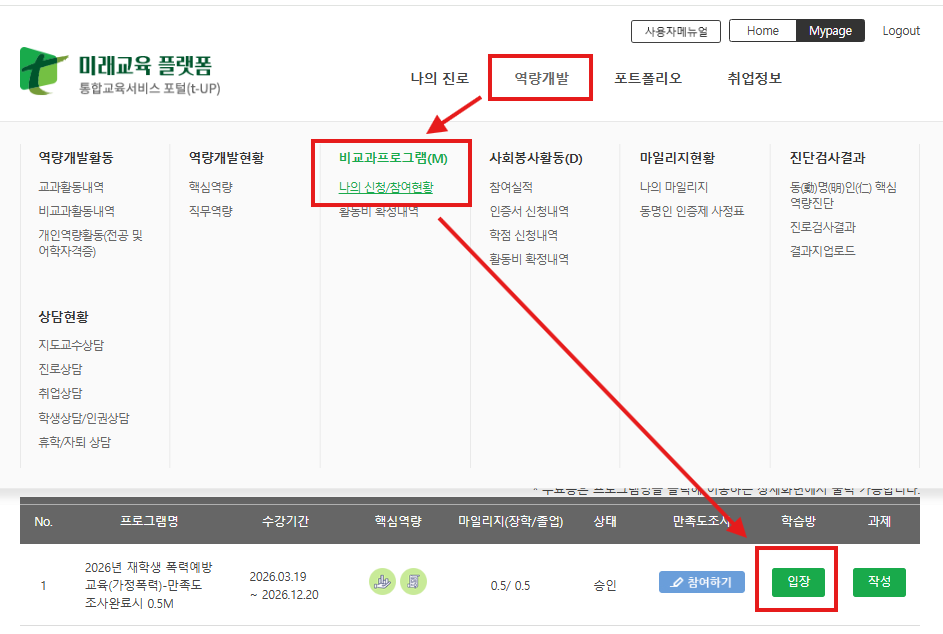Open the 포트폴리오 menu

[648, 78]
